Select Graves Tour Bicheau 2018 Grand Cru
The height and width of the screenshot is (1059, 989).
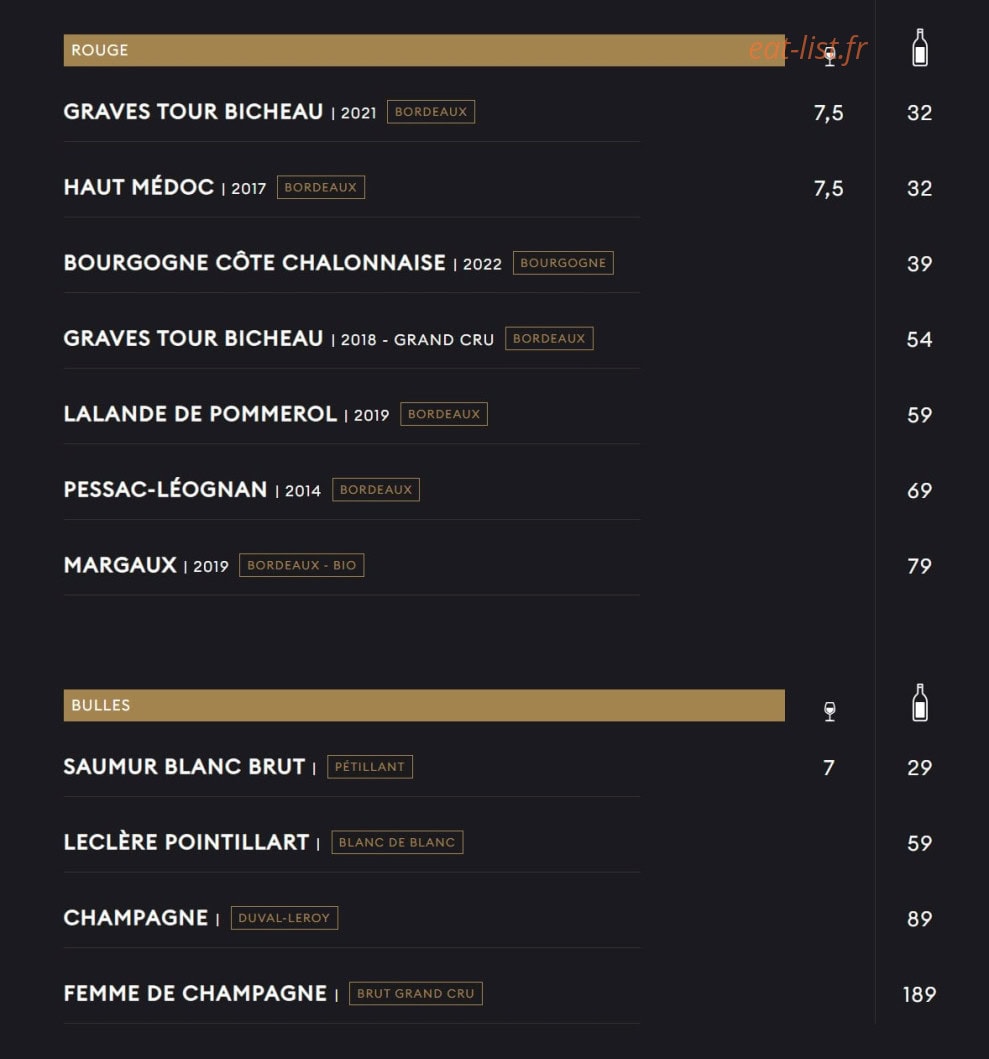point(278,338)
